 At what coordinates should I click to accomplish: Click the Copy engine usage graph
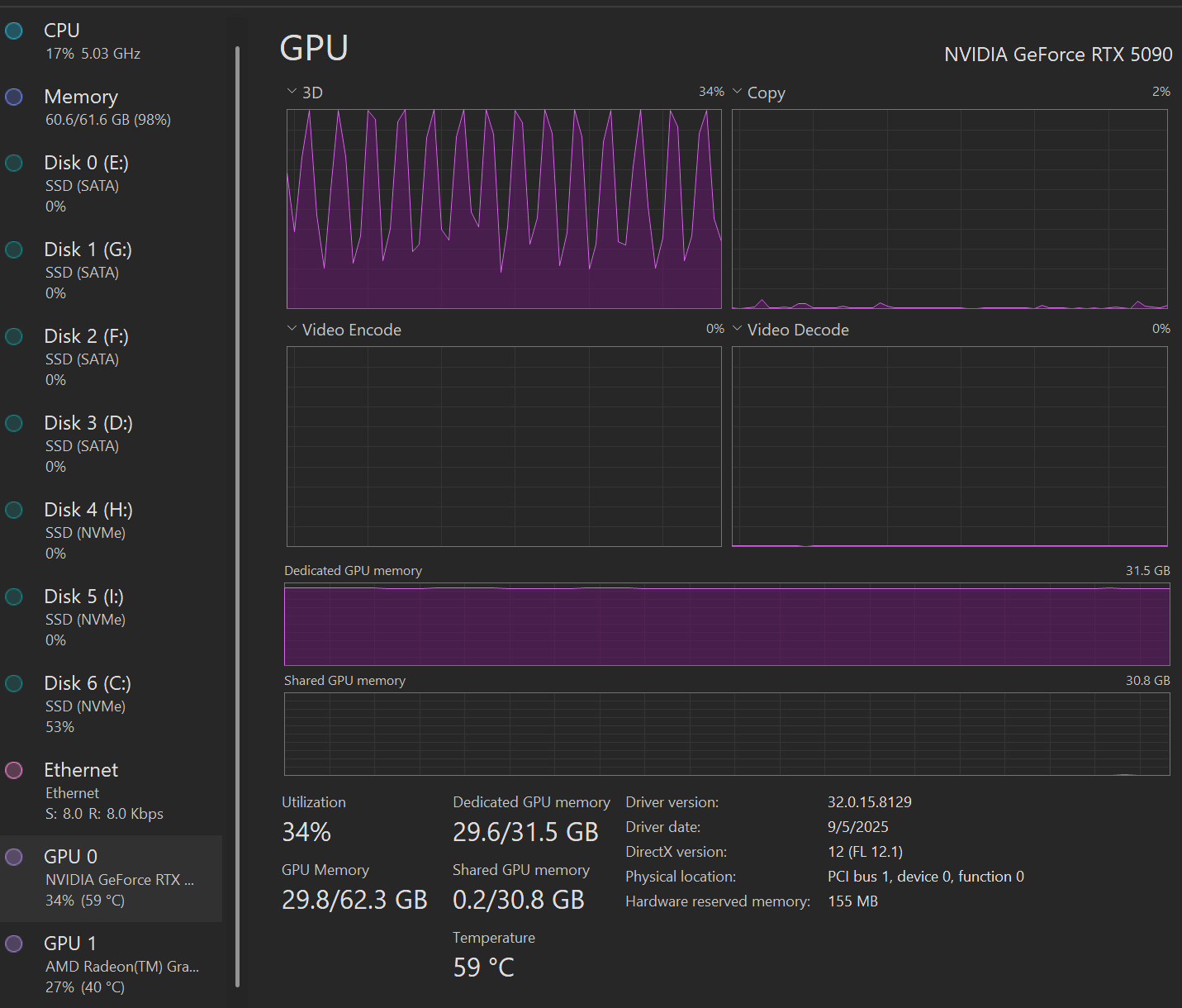tap(950, 209)
